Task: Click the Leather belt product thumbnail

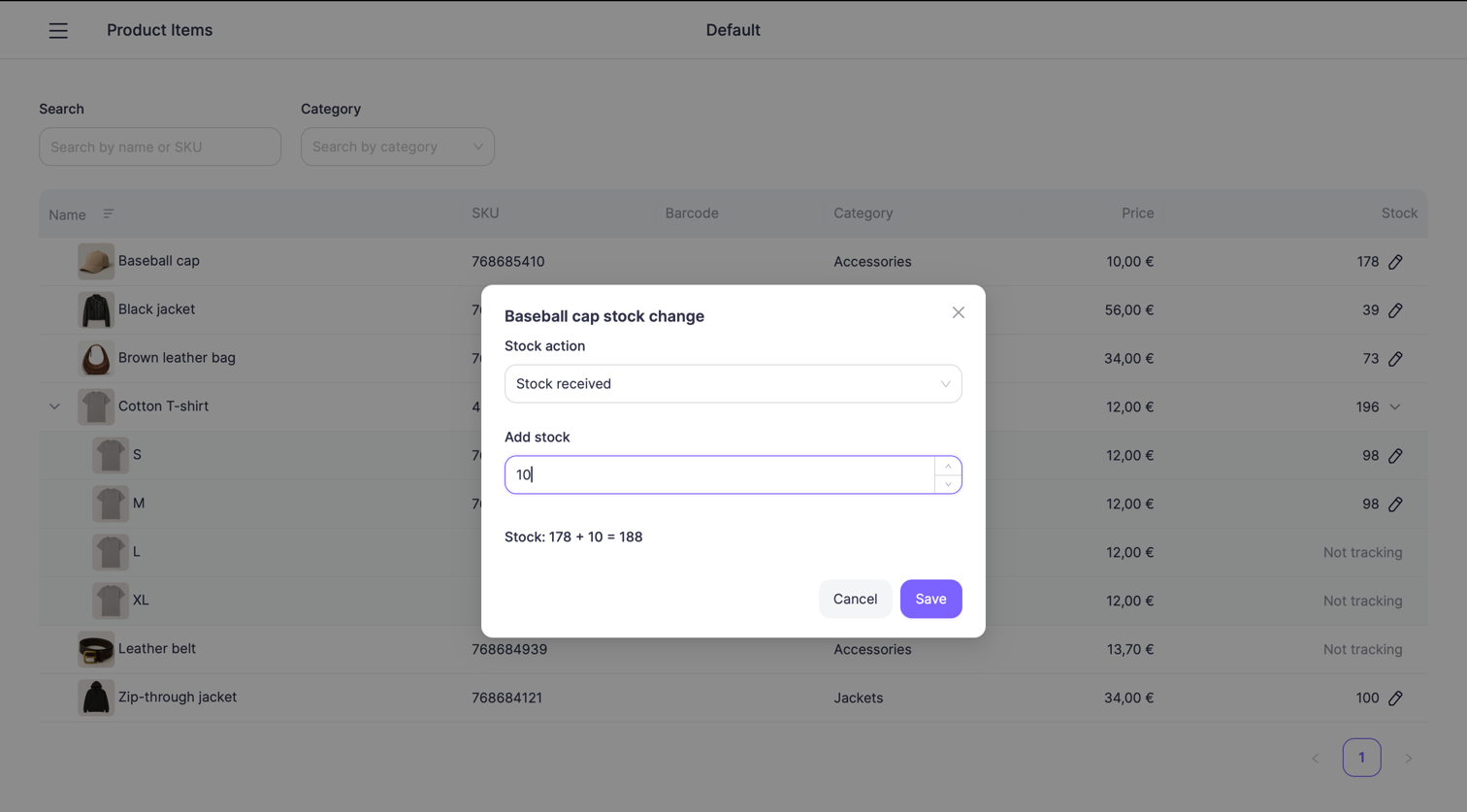Action: point(95,649)
